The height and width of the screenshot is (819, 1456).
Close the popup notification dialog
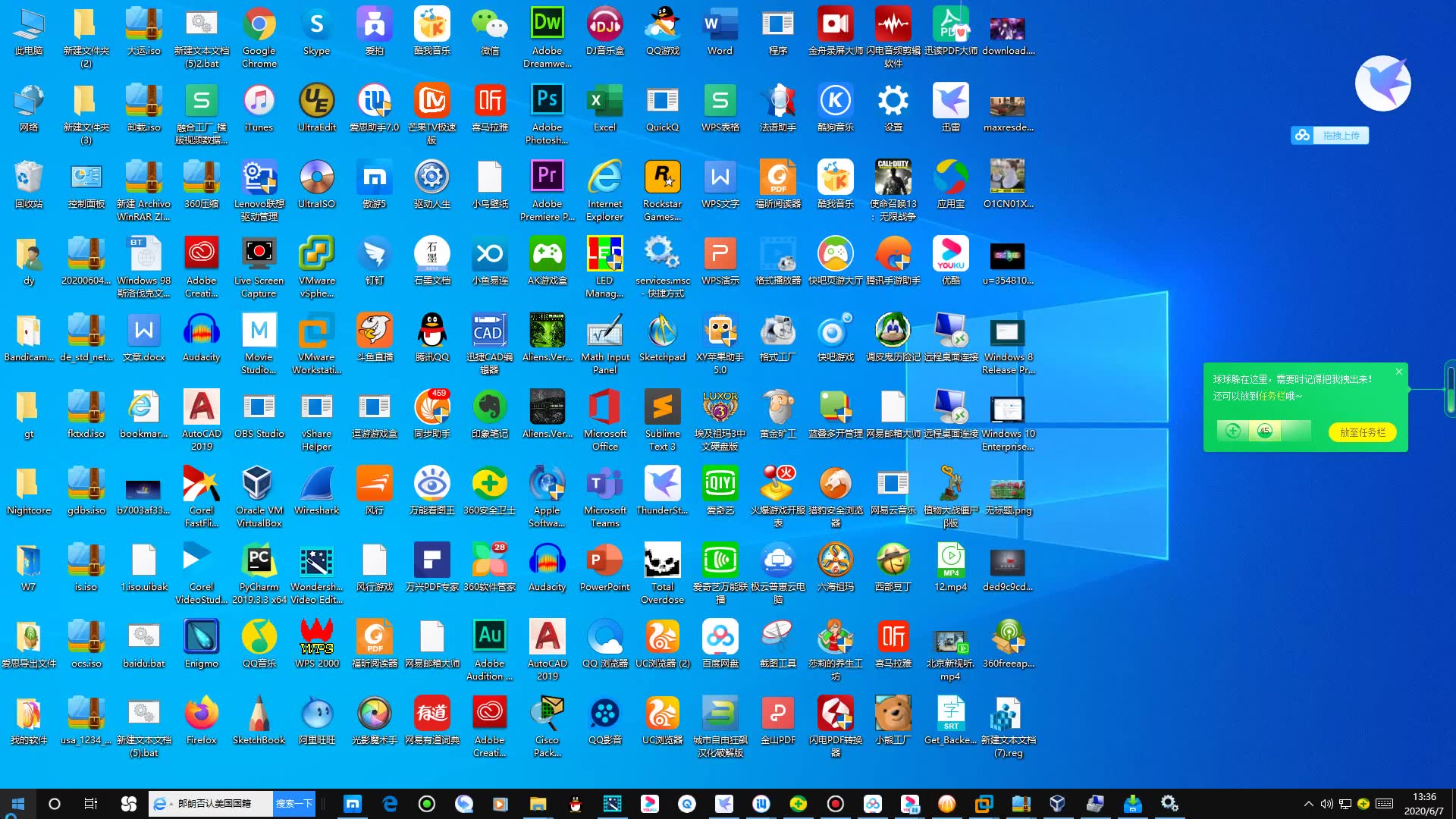(x=1400, y=371)
